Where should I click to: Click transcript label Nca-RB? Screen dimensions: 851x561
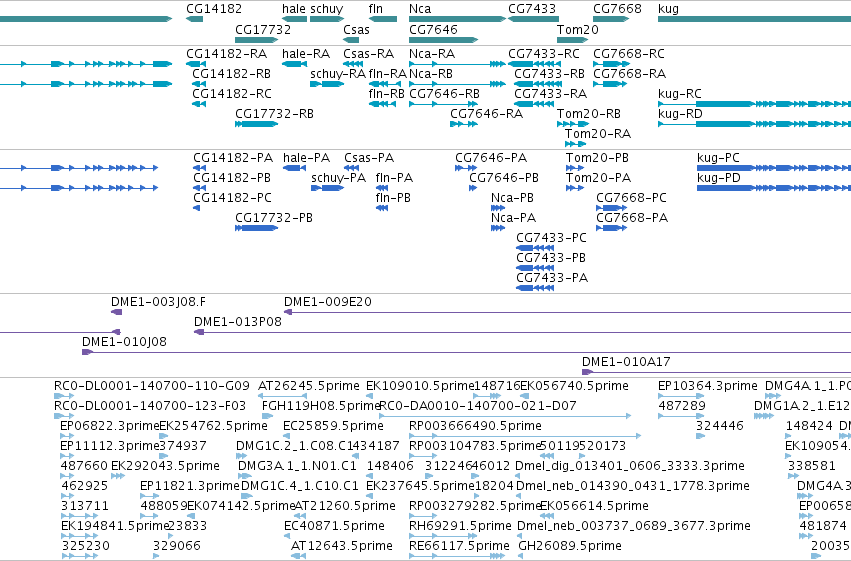[x=431, y=74]
